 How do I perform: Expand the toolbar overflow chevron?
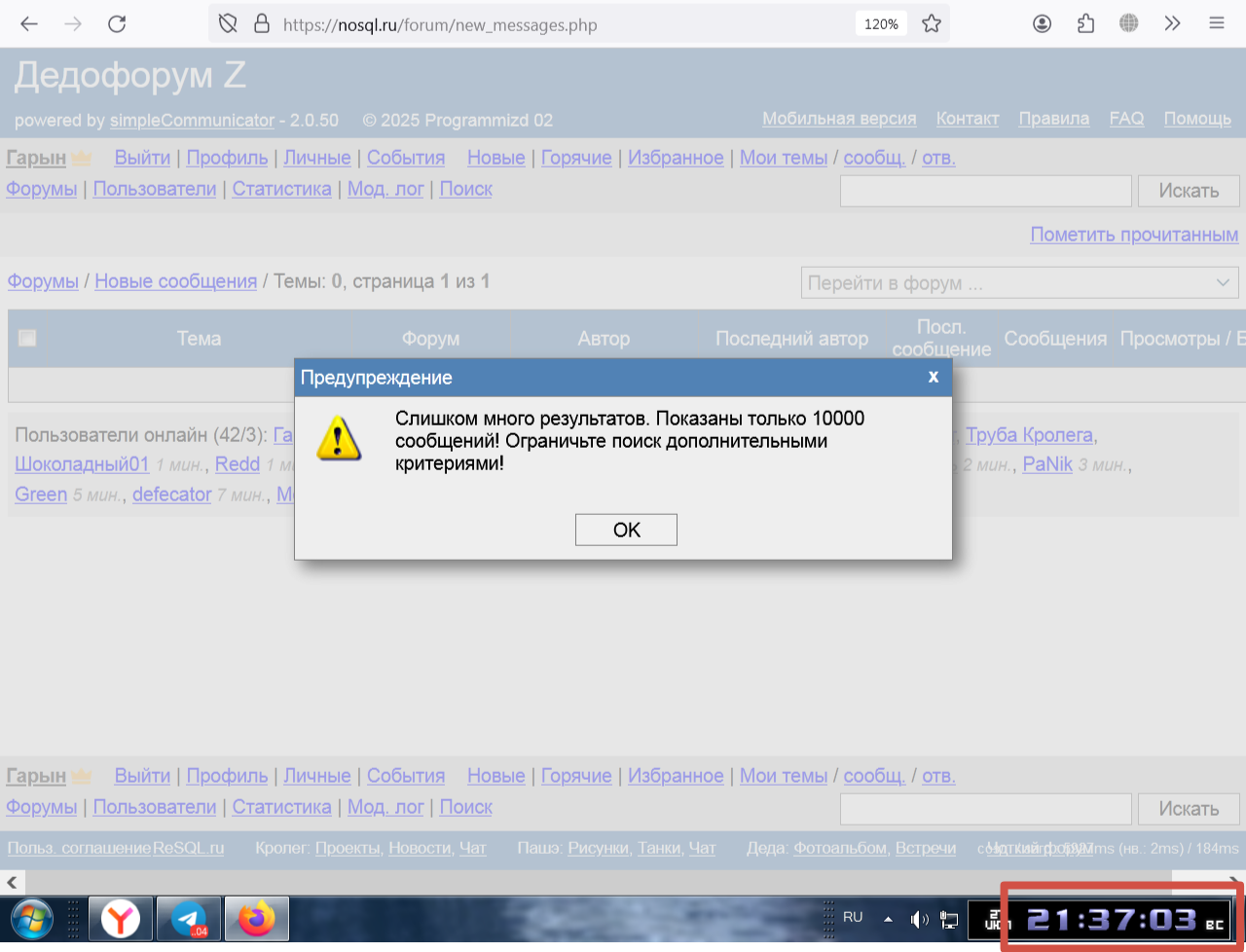(1172, 24)
